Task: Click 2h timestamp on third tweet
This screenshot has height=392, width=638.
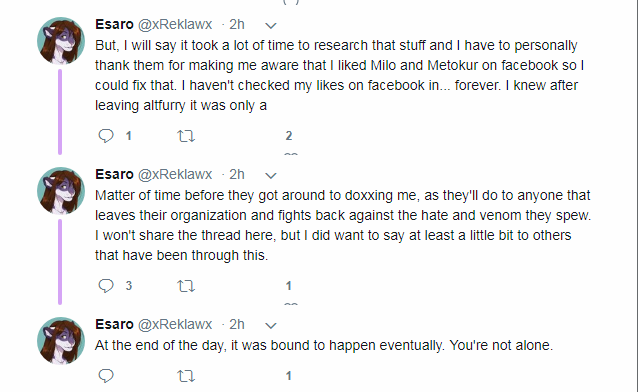Action: tap(236, 324)
